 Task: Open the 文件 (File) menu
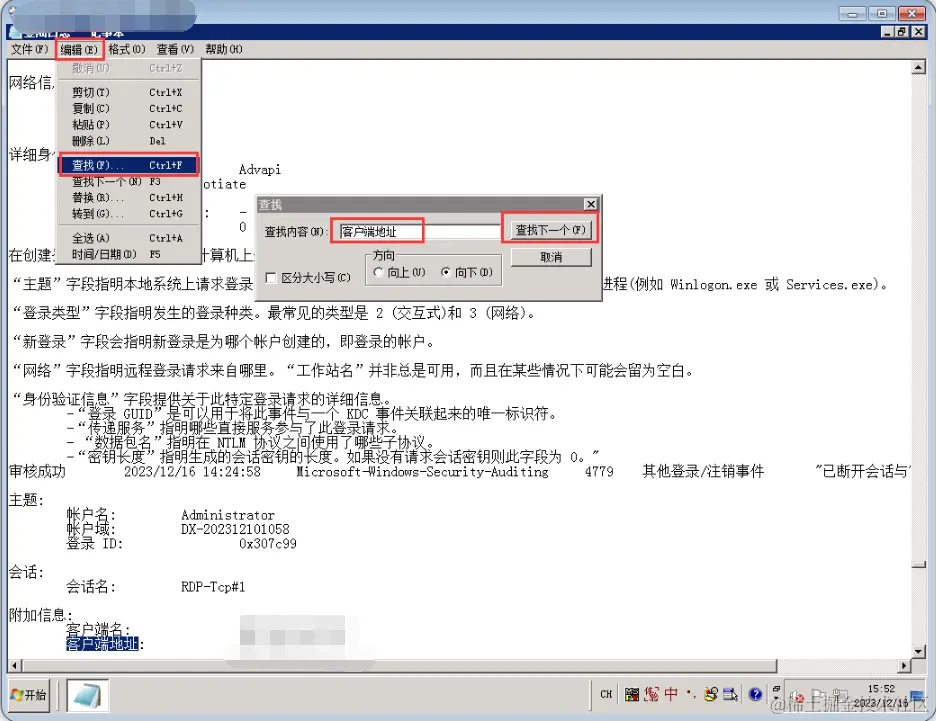point(29,50)
